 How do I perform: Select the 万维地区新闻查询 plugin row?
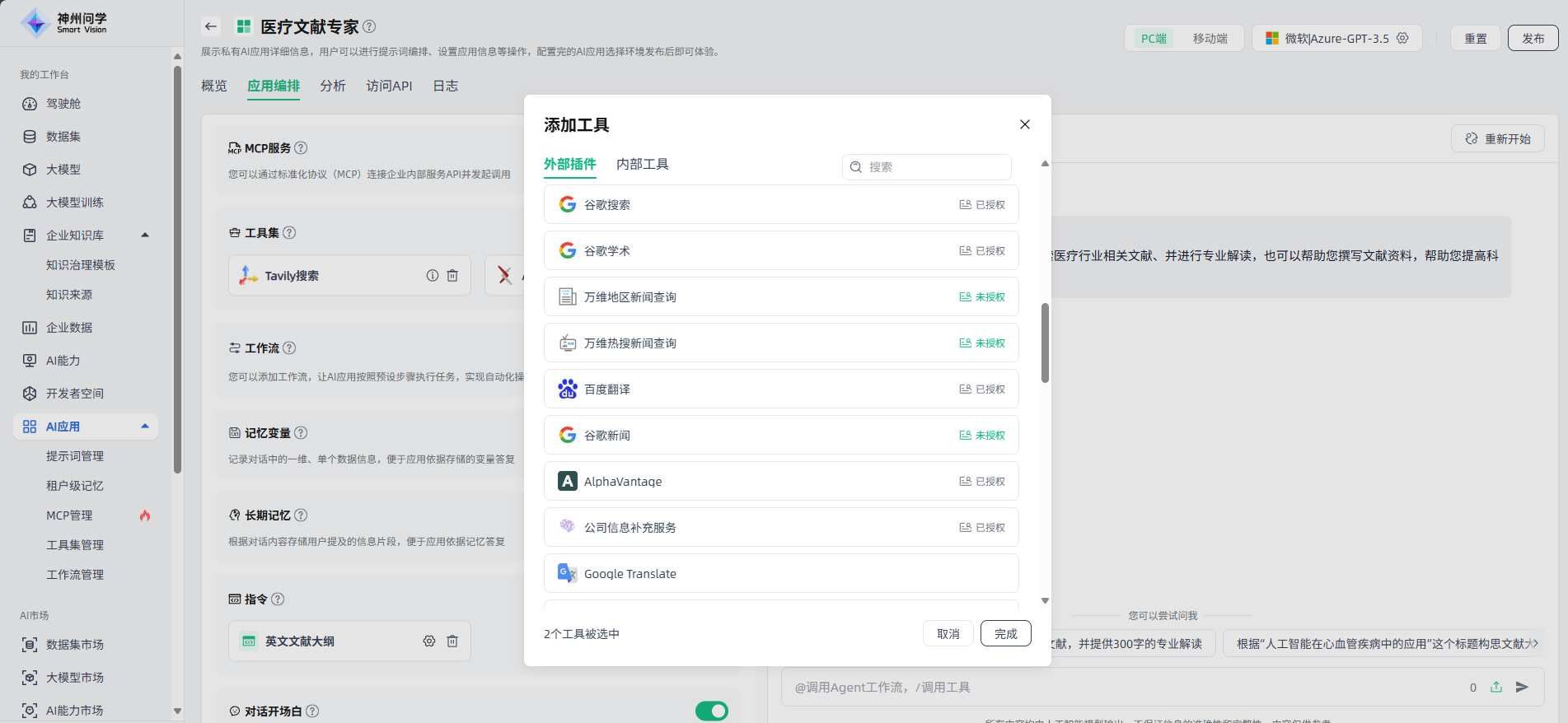click(x=781, y=296)
